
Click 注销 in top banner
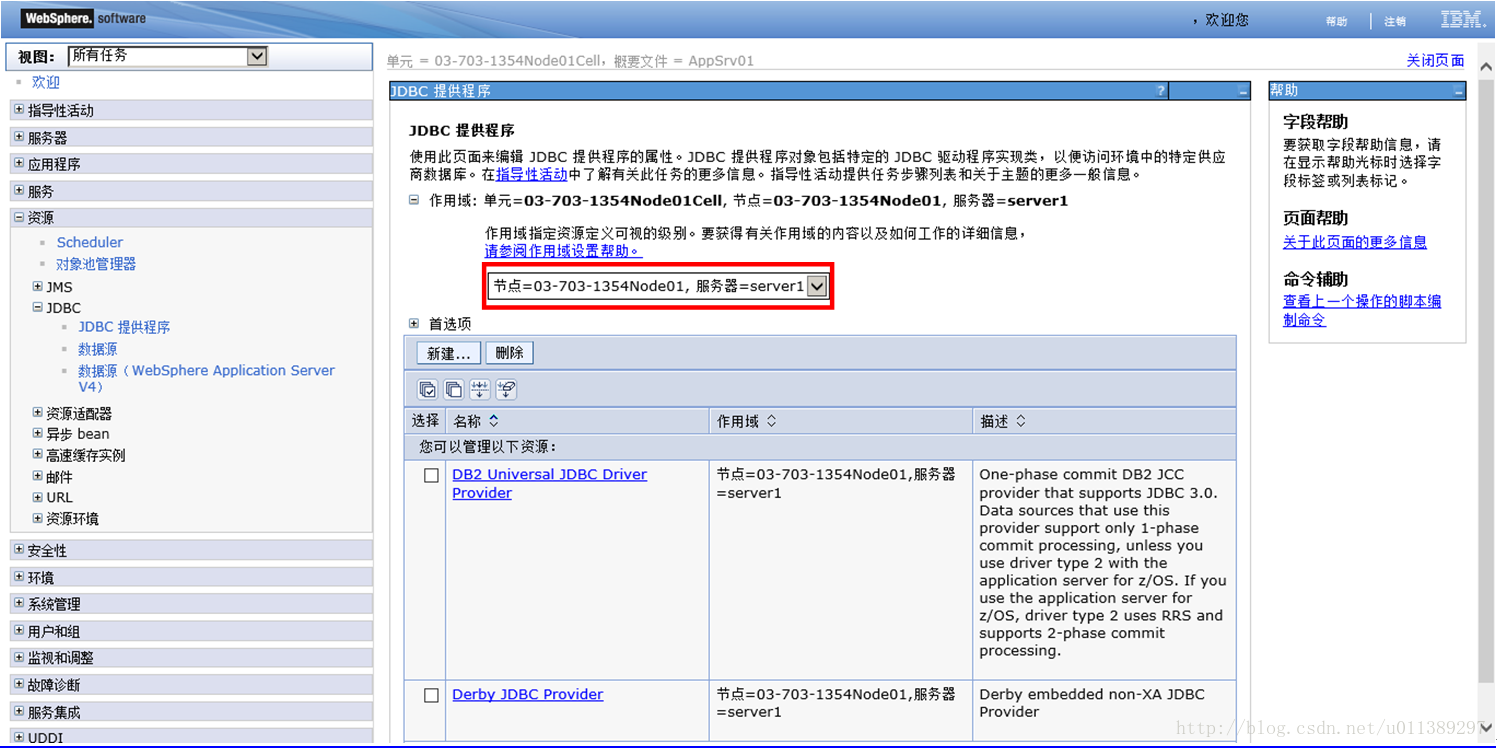[x=1395, y=21]
